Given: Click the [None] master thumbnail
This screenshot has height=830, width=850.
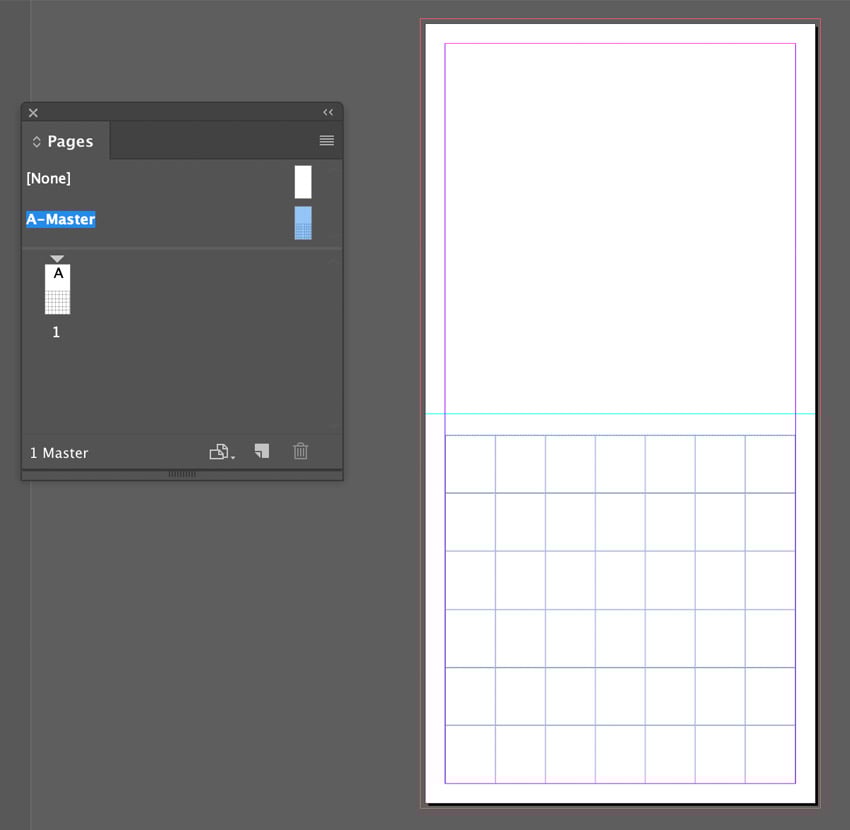Looking at the screenshot, I should (x=303, y=182).
